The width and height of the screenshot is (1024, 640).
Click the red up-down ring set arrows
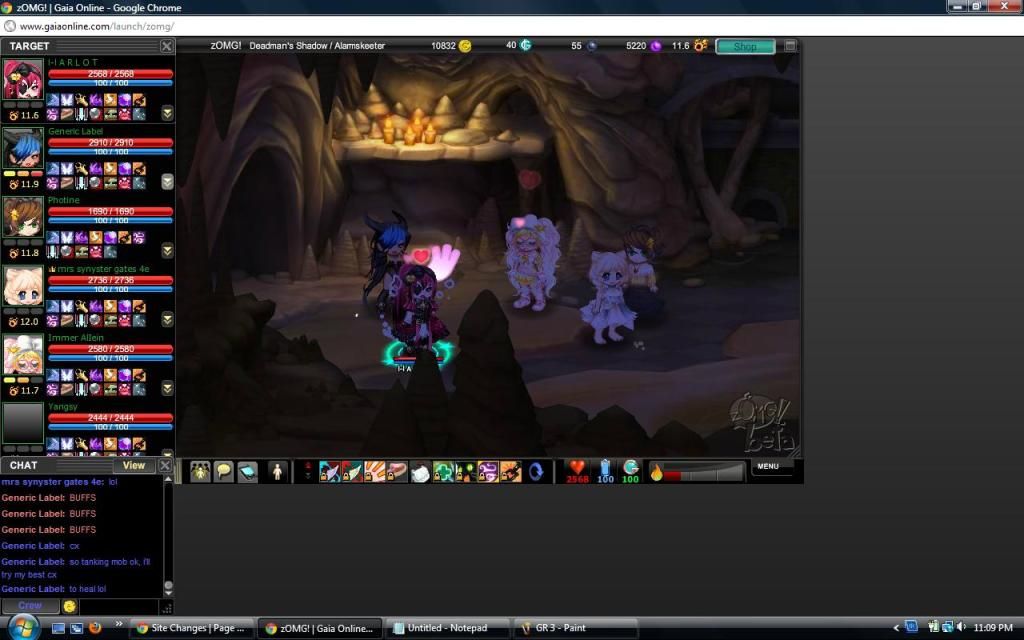308,472
